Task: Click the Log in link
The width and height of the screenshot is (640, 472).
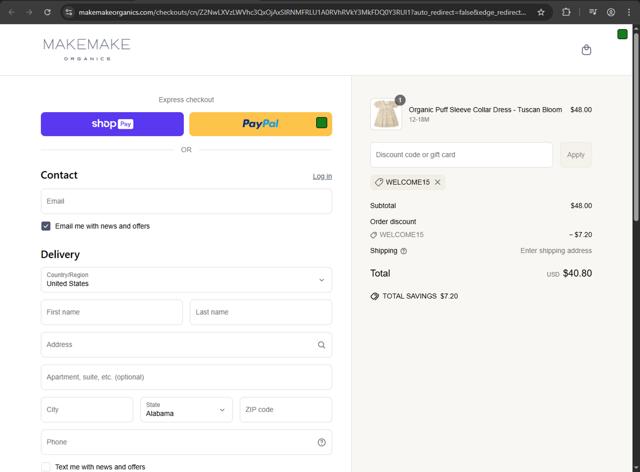Action: (x=322, y=176)
